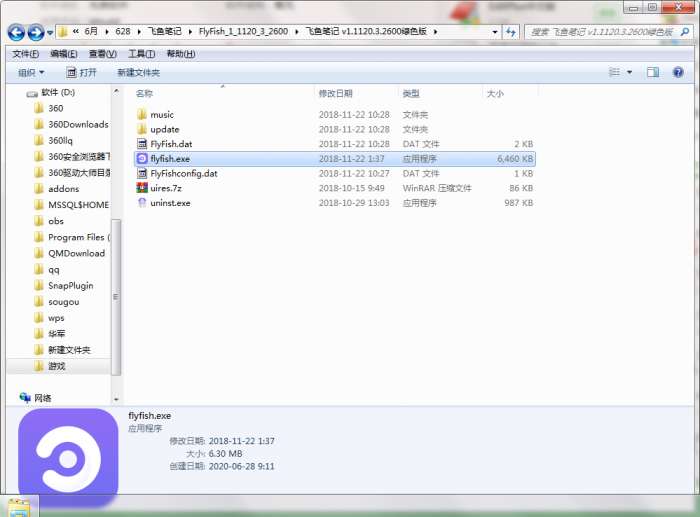Screen dimensions: 700x517
Task: Toggle the preview pane icon
Action: pyautogui.click(x=653, y=72)
